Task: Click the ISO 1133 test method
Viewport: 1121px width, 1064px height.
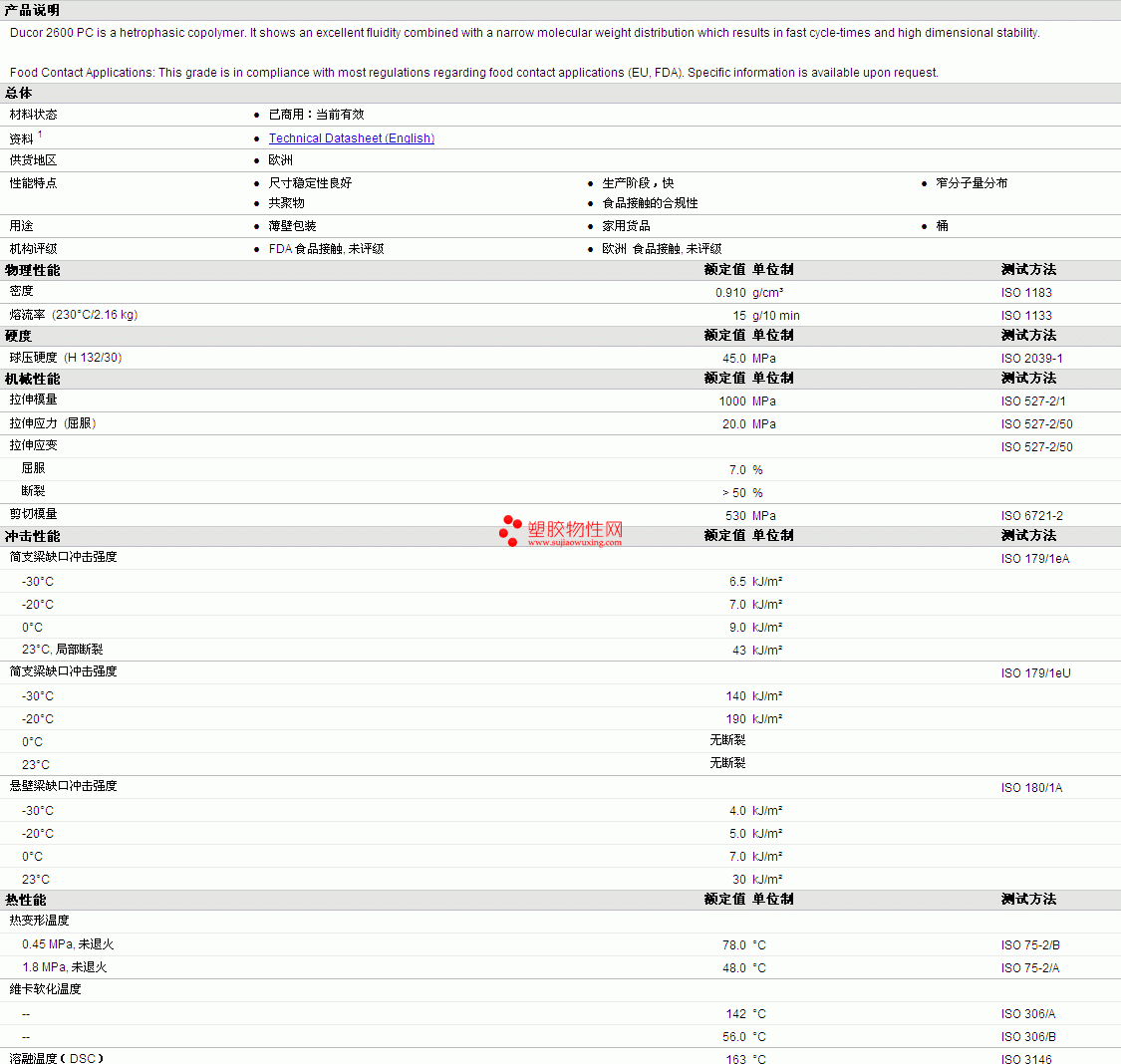Action: (1026, 315)
